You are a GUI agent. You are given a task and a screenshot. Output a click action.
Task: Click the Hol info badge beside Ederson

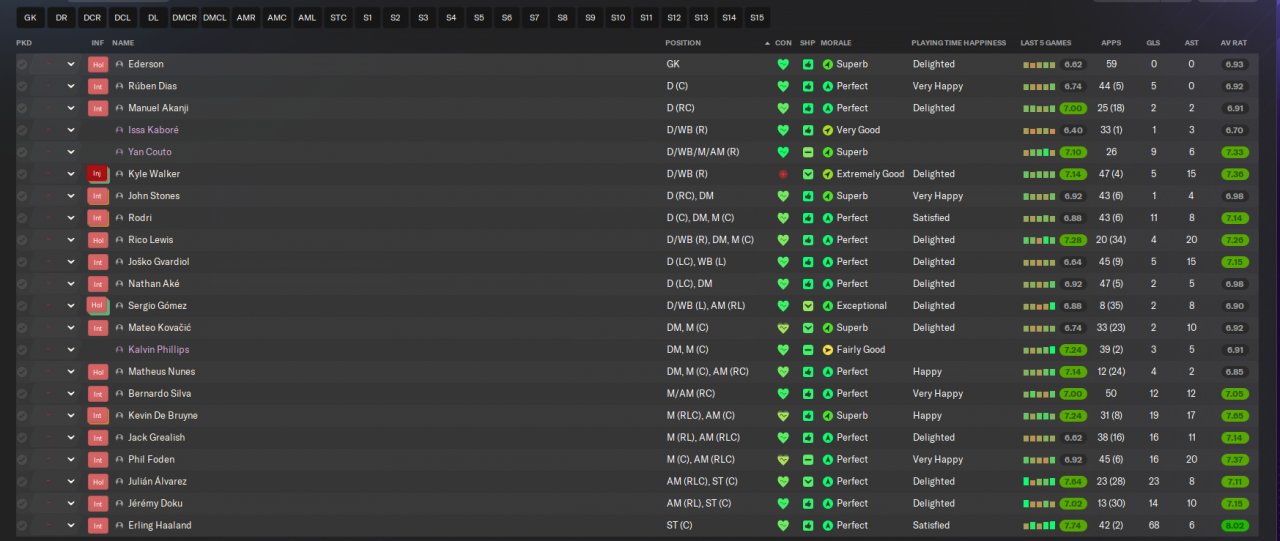(97, 64)
